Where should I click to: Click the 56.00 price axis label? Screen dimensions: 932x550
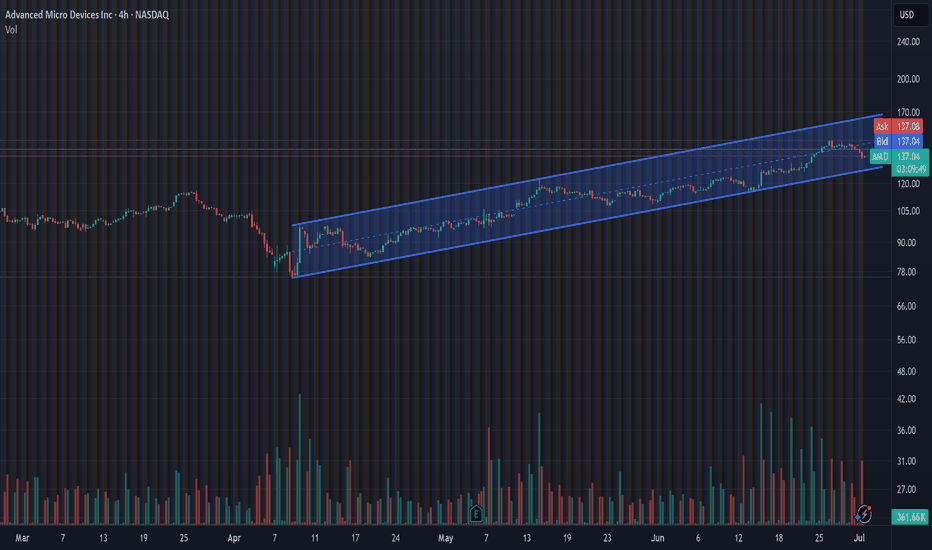pyautogui.click(x=908, y=340)
